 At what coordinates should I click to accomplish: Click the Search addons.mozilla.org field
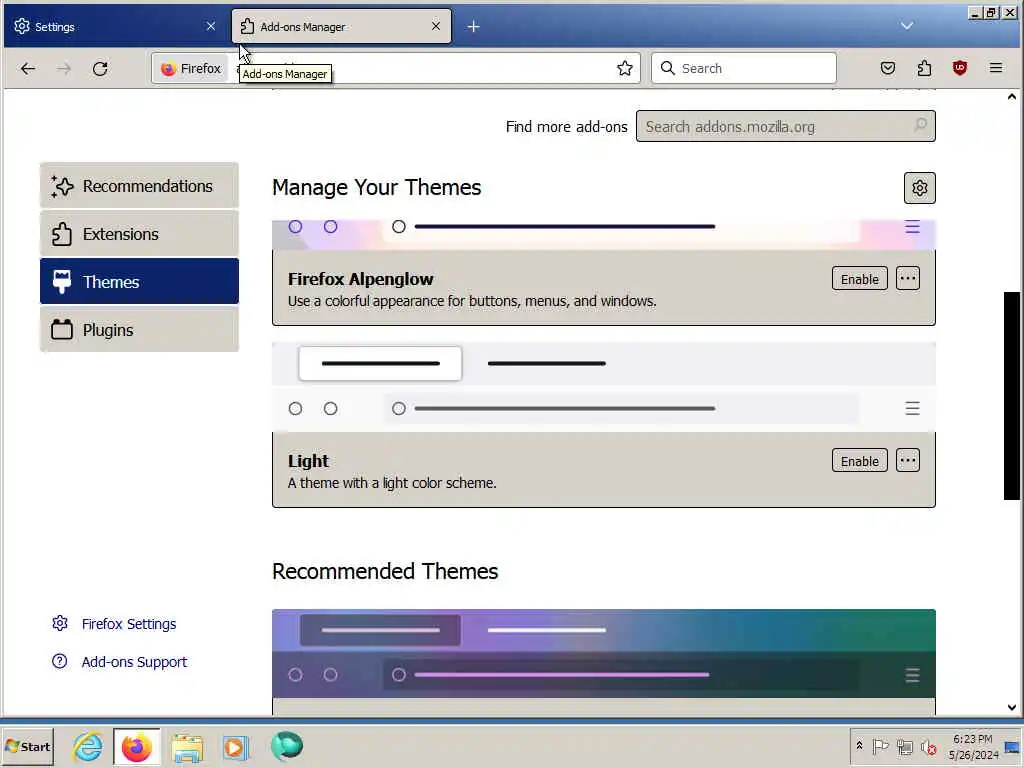[x=786, y=127]
